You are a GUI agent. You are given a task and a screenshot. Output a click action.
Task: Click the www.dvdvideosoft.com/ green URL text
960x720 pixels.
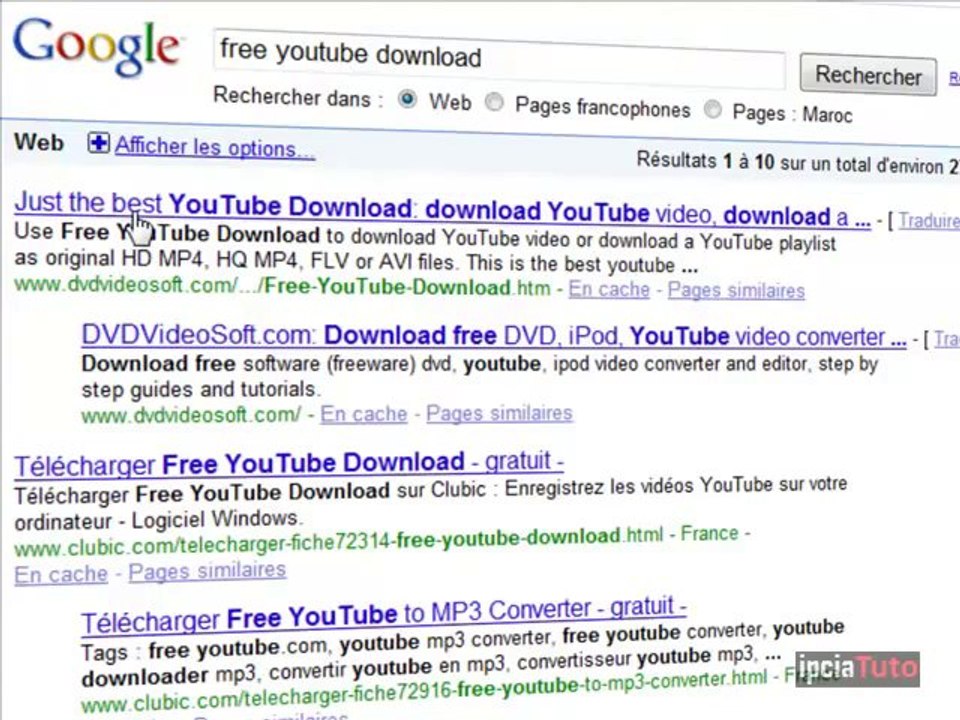[191, 415]
